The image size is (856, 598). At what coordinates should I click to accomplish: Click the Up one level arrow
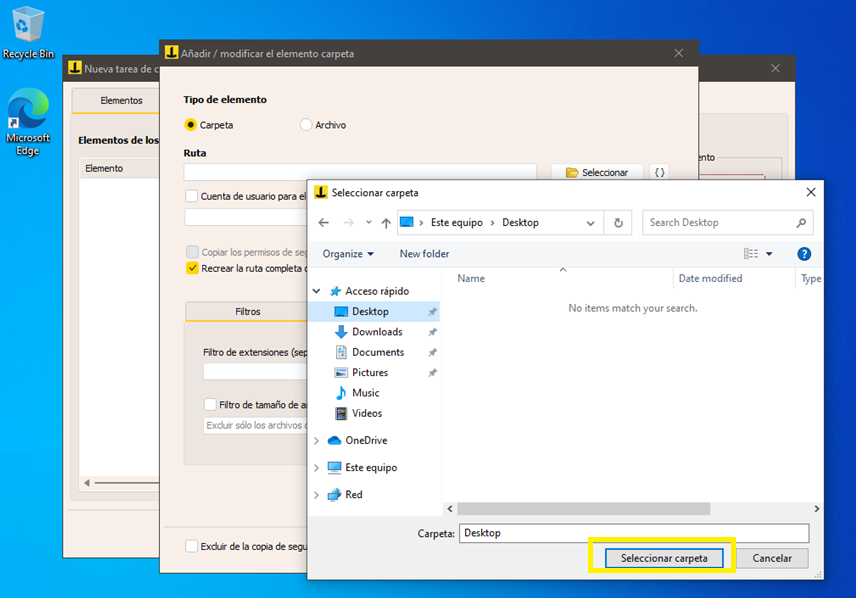pyautogui.click(x=386, y=223)
